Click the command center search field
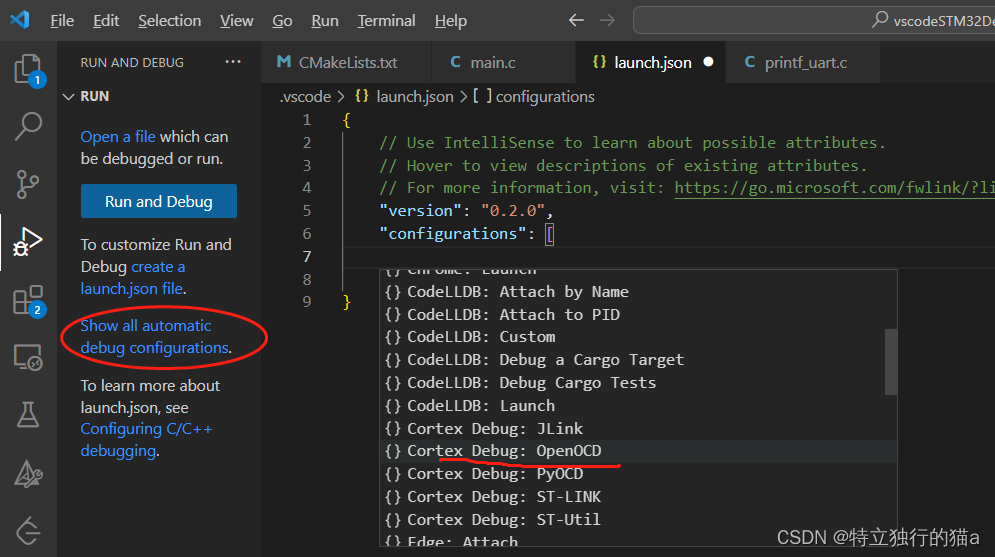Screen dimensions: 995x557 [814, 20]
